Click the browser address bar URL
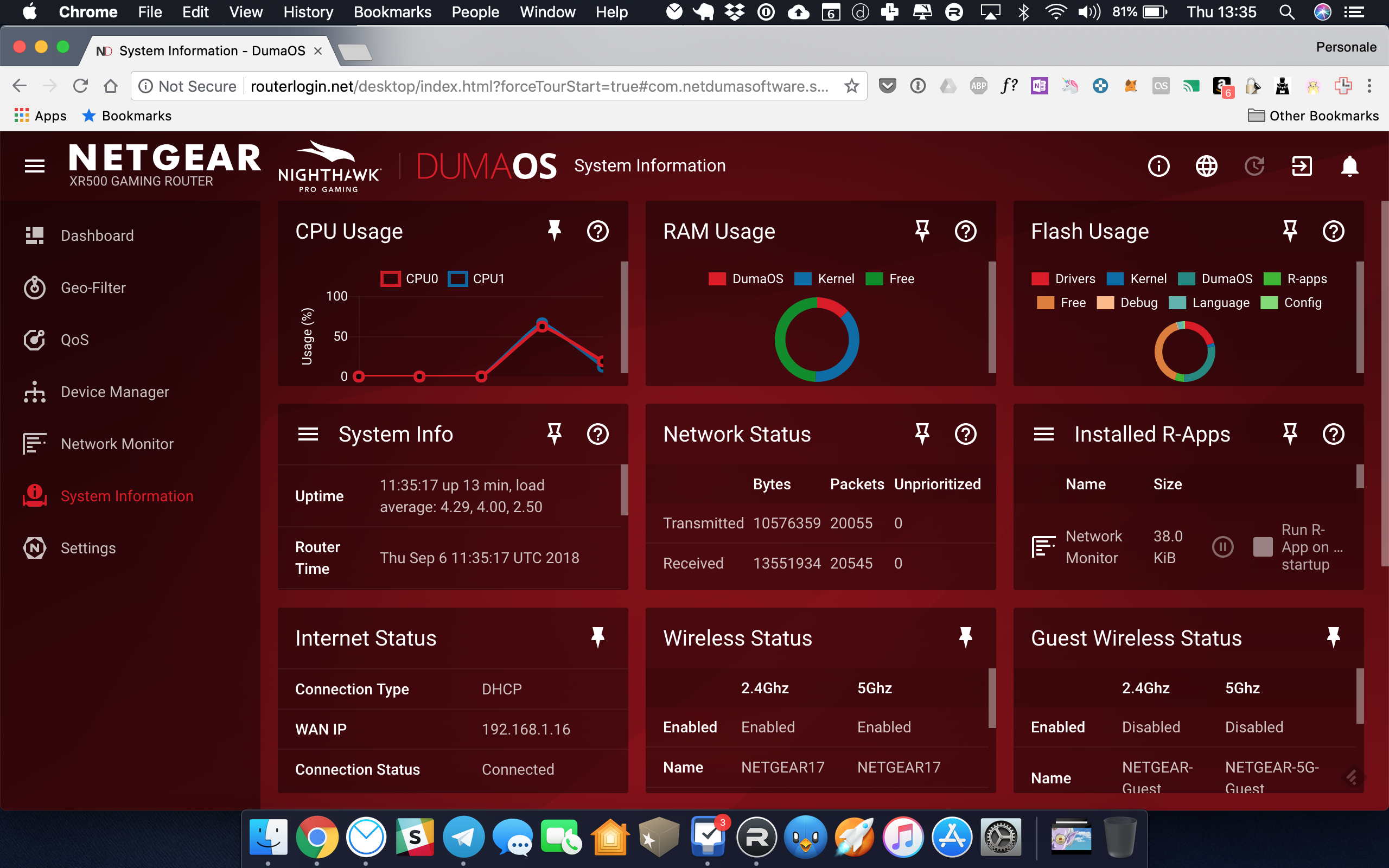Image resolution: width=1389 pixels, height=868 pixels. 538,86
